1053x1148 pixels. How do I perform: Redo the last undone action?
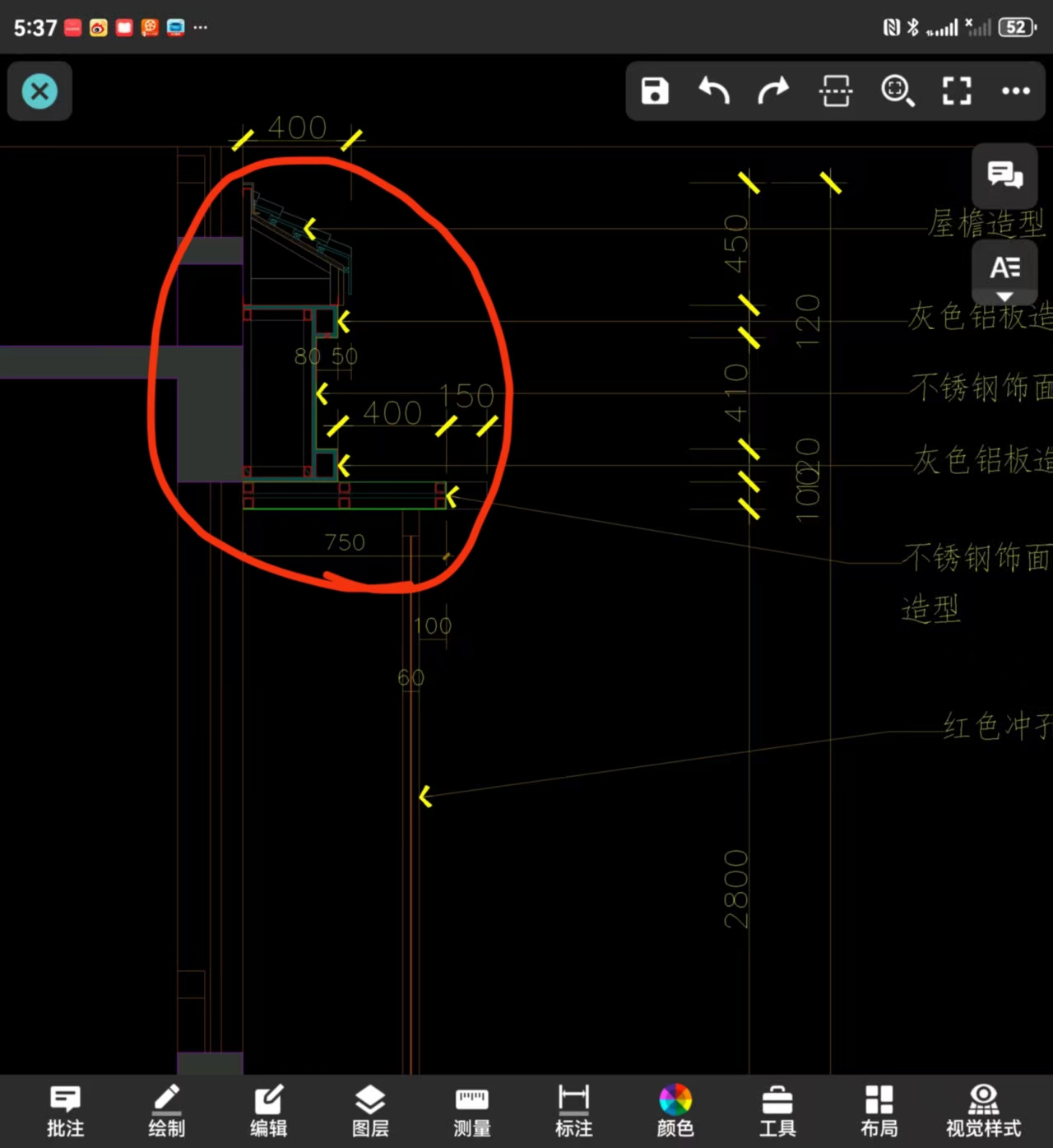click(x=773, y=91)
